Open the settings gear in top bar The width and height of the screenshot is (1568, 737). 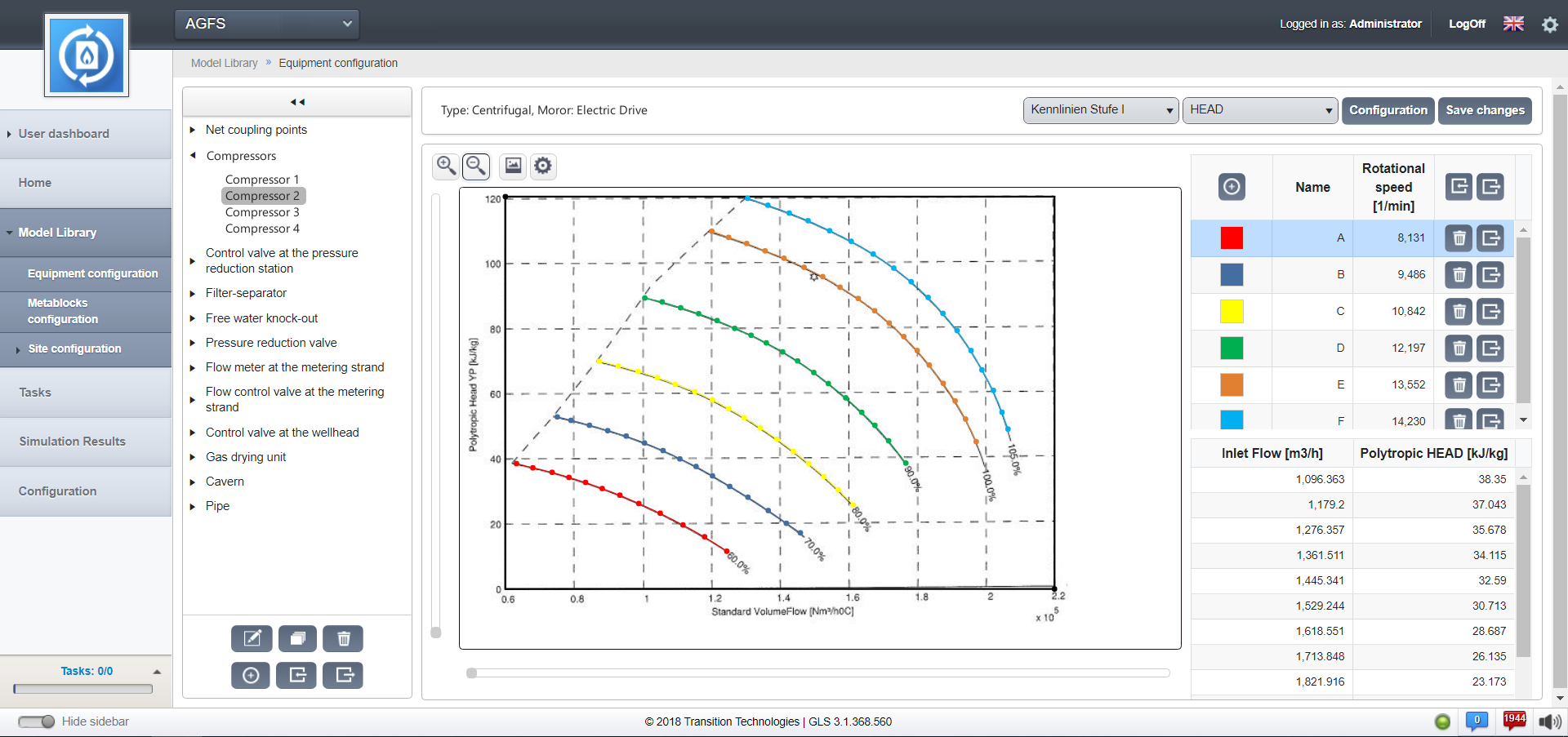pos(1549,24)
